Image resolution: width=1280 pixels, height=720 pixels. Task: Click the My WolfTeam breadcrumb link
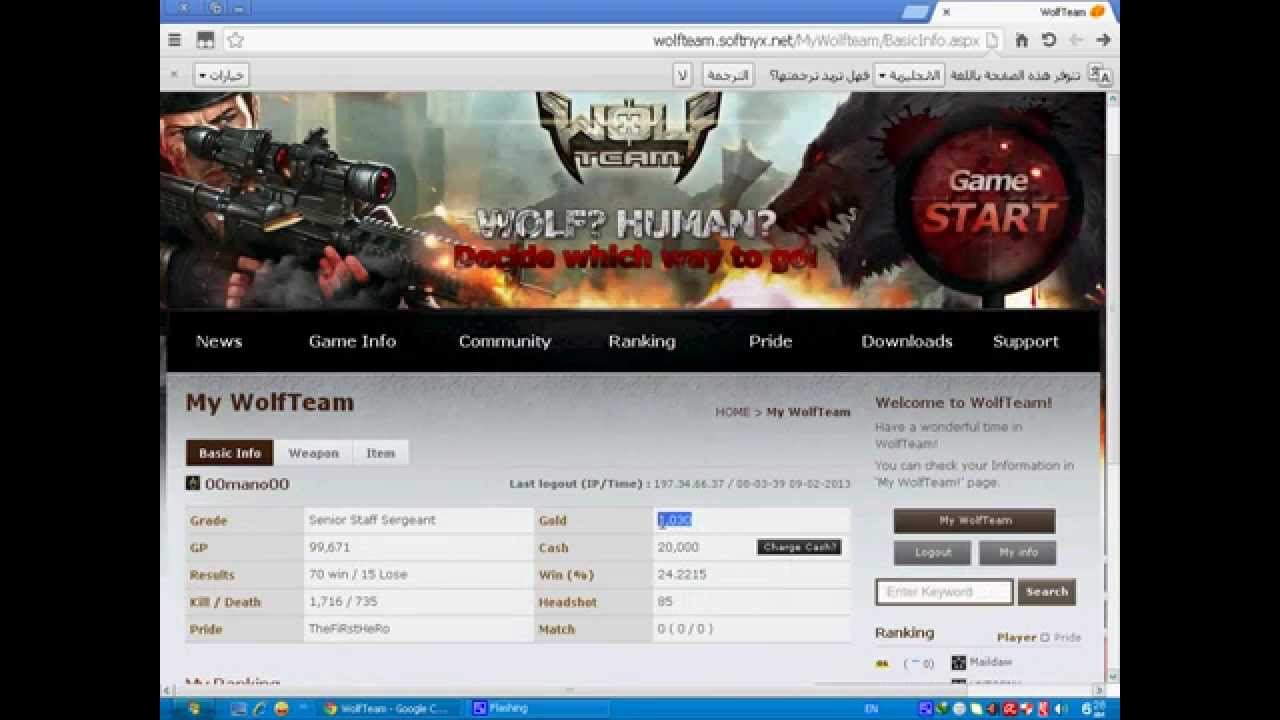[808, 412]
